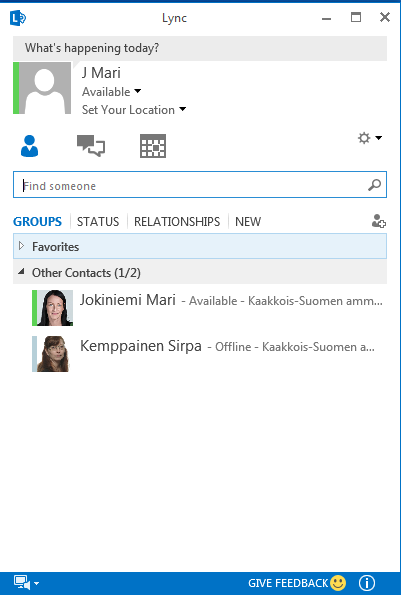The image size is (401, 595).
Task: Click the search magnifier icon
Action: 374,185
